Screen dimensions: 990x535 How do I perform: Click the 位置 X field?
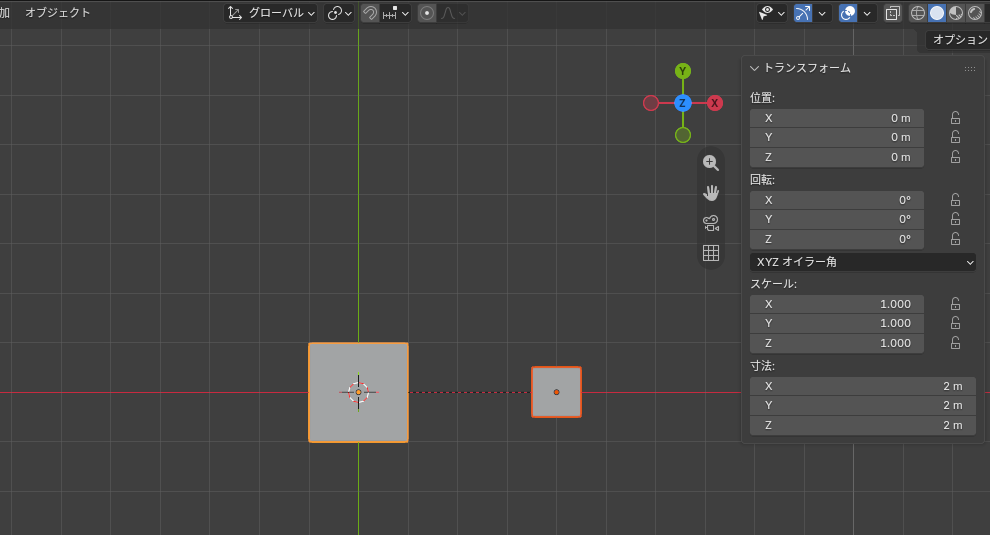click(x=837, y=118)
